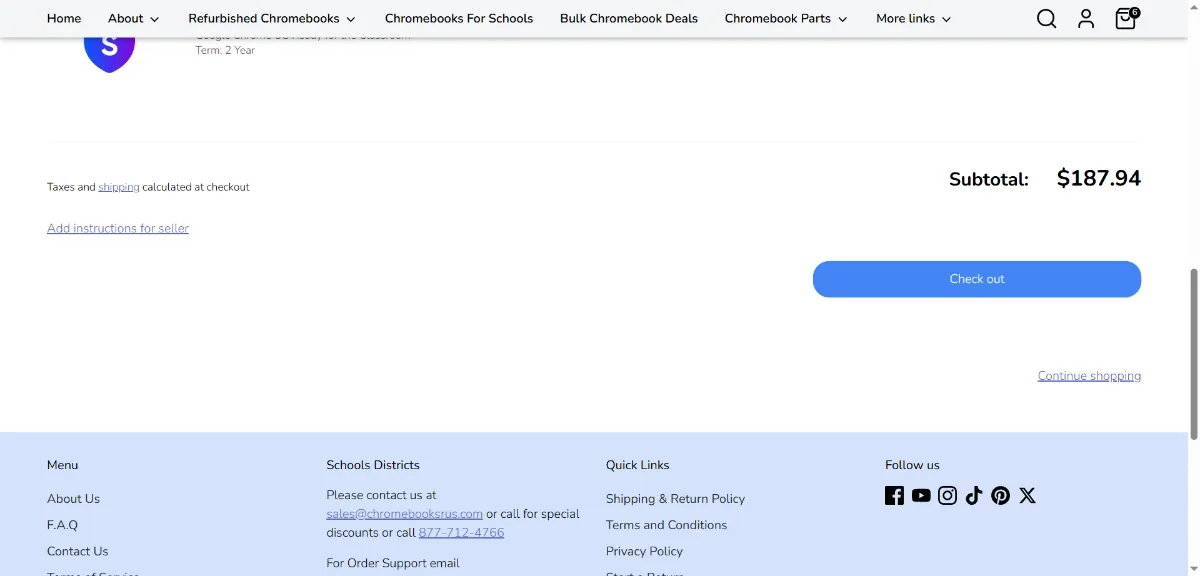This screenshot has width=1200, height=576.
Task: Click the $187.94 subtotal amount
Action: 1098,178
